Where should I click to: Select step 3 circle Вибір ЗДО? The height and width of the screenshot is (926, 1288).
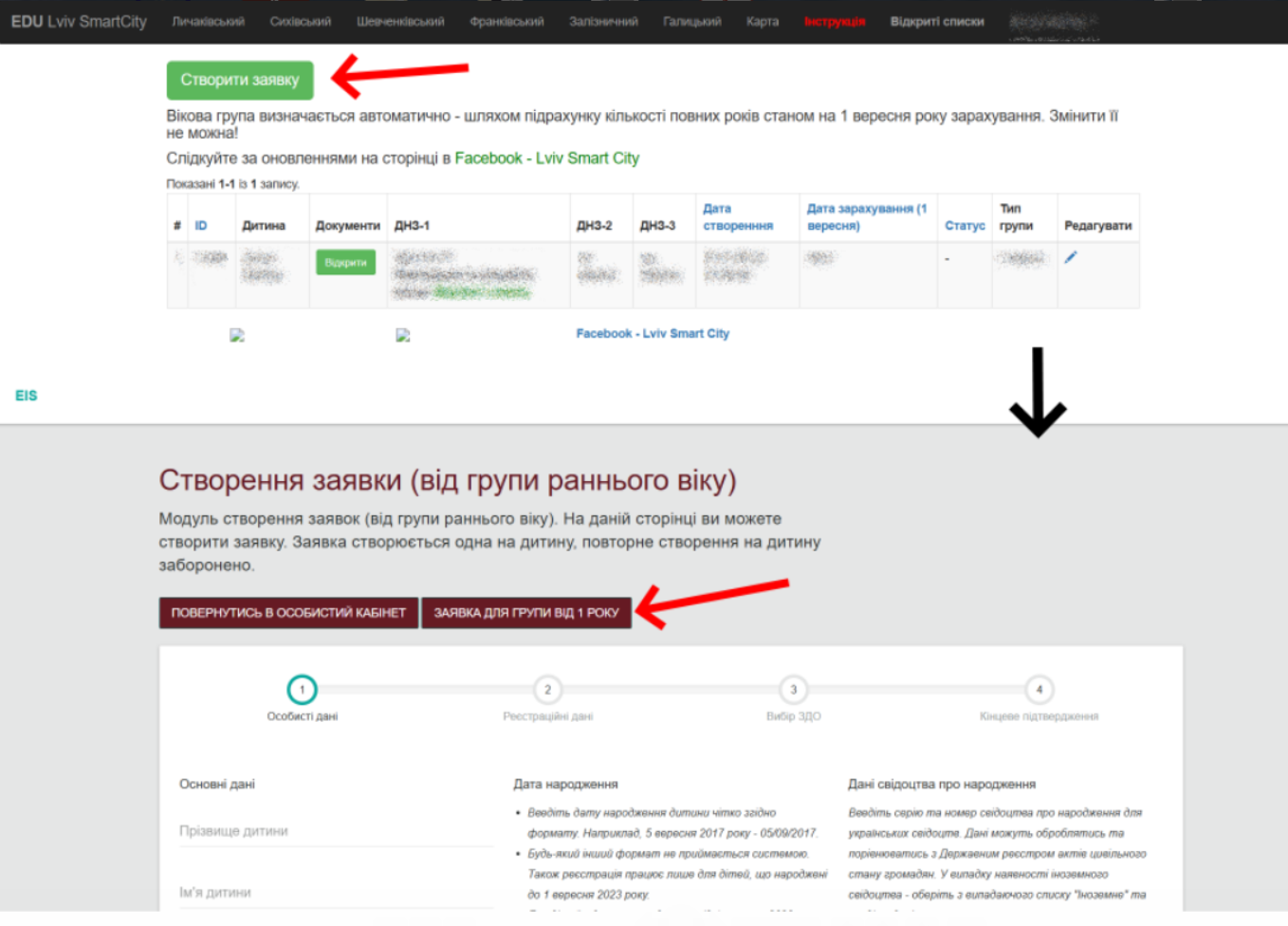(x=793, y=690)
